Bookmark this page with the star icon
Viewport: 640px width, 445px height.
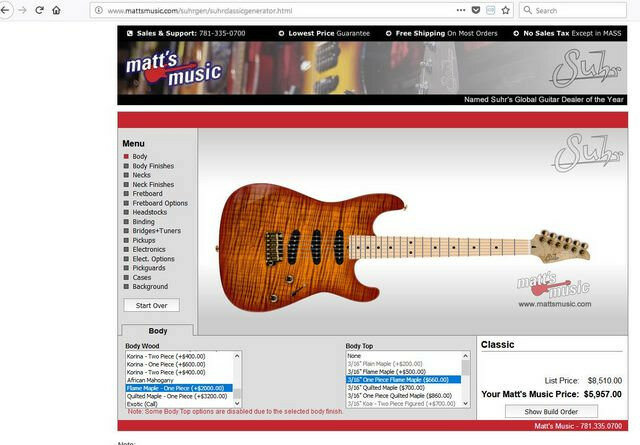coord(506,10)
